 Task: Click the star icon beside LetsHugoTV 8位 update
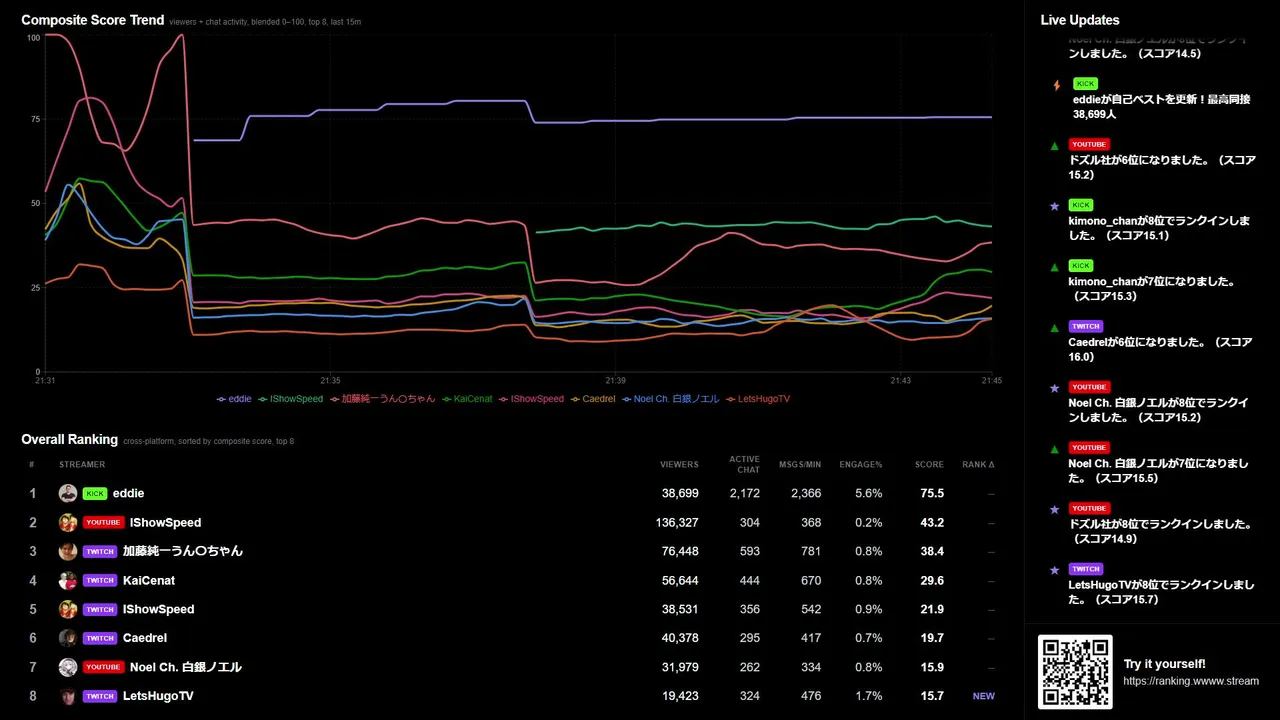(1054, 570)
